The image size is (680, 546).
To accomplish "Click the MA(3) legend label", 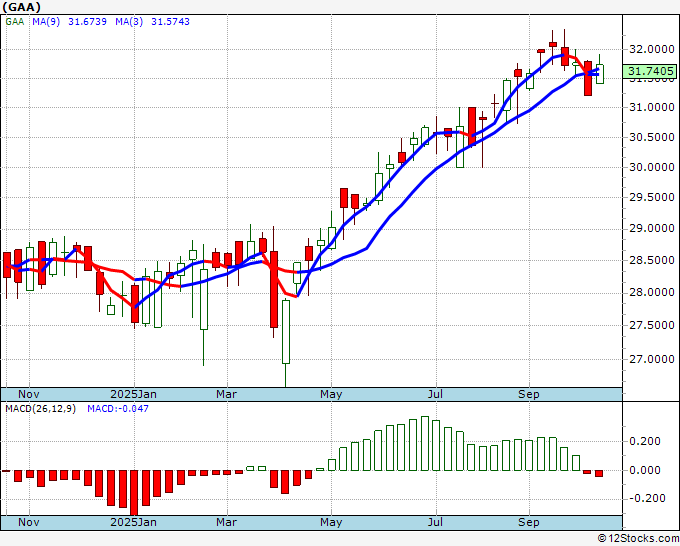I will pyautogui.click(x=129, y=22).
